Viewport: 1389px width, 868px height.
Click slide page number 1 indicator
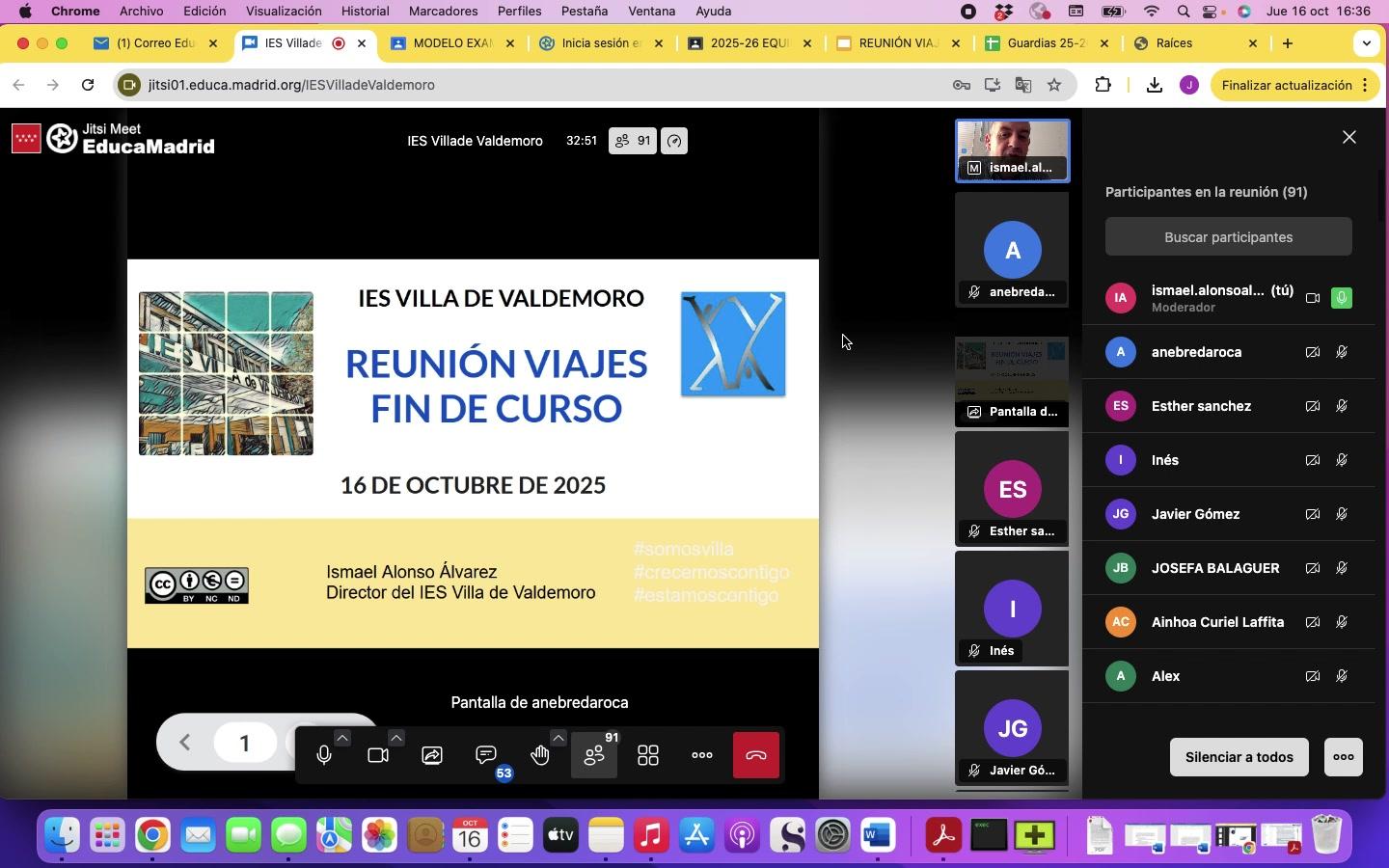tap(245, 743)
